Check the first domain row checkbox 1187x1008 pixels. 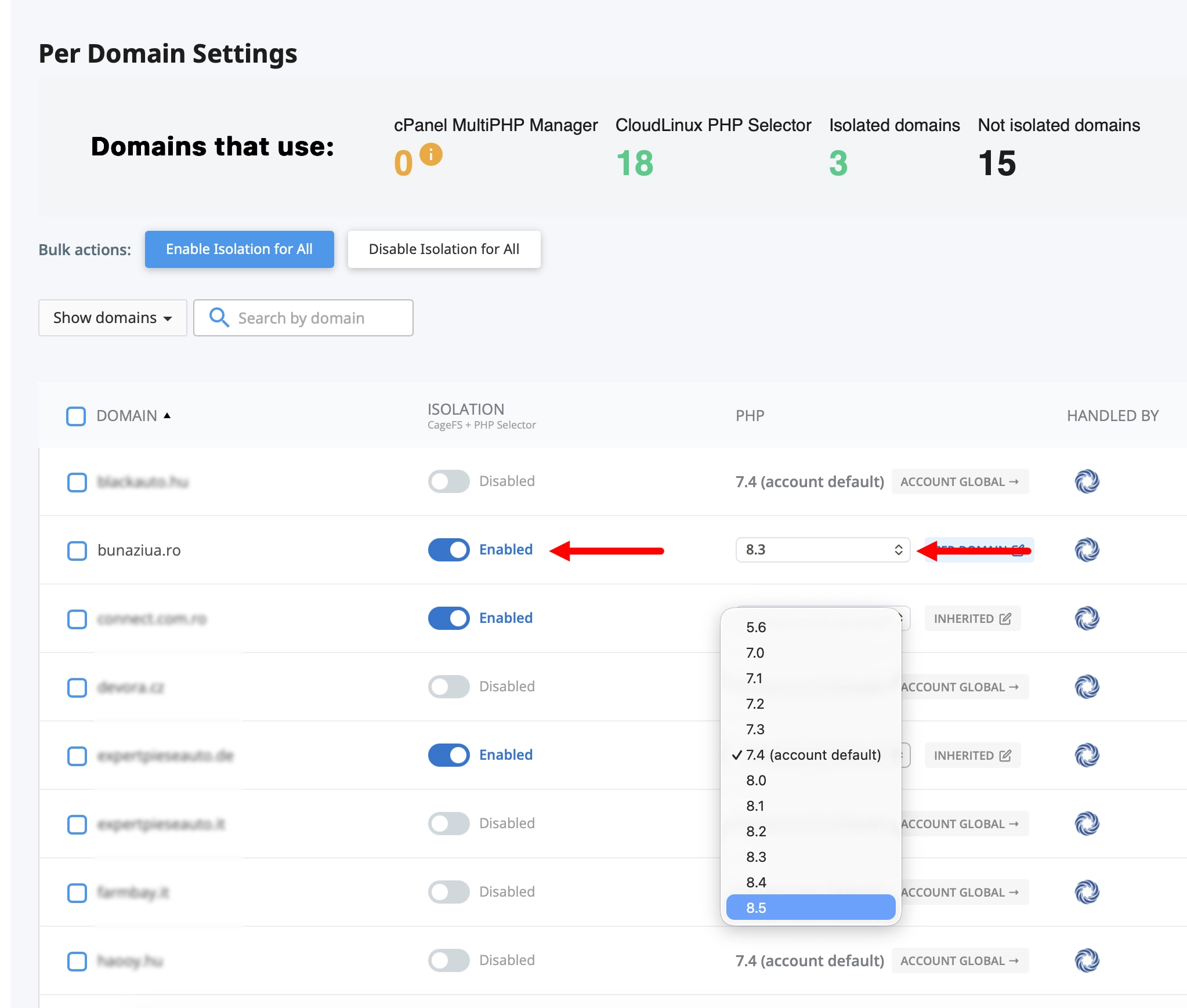tap(77, 482)
